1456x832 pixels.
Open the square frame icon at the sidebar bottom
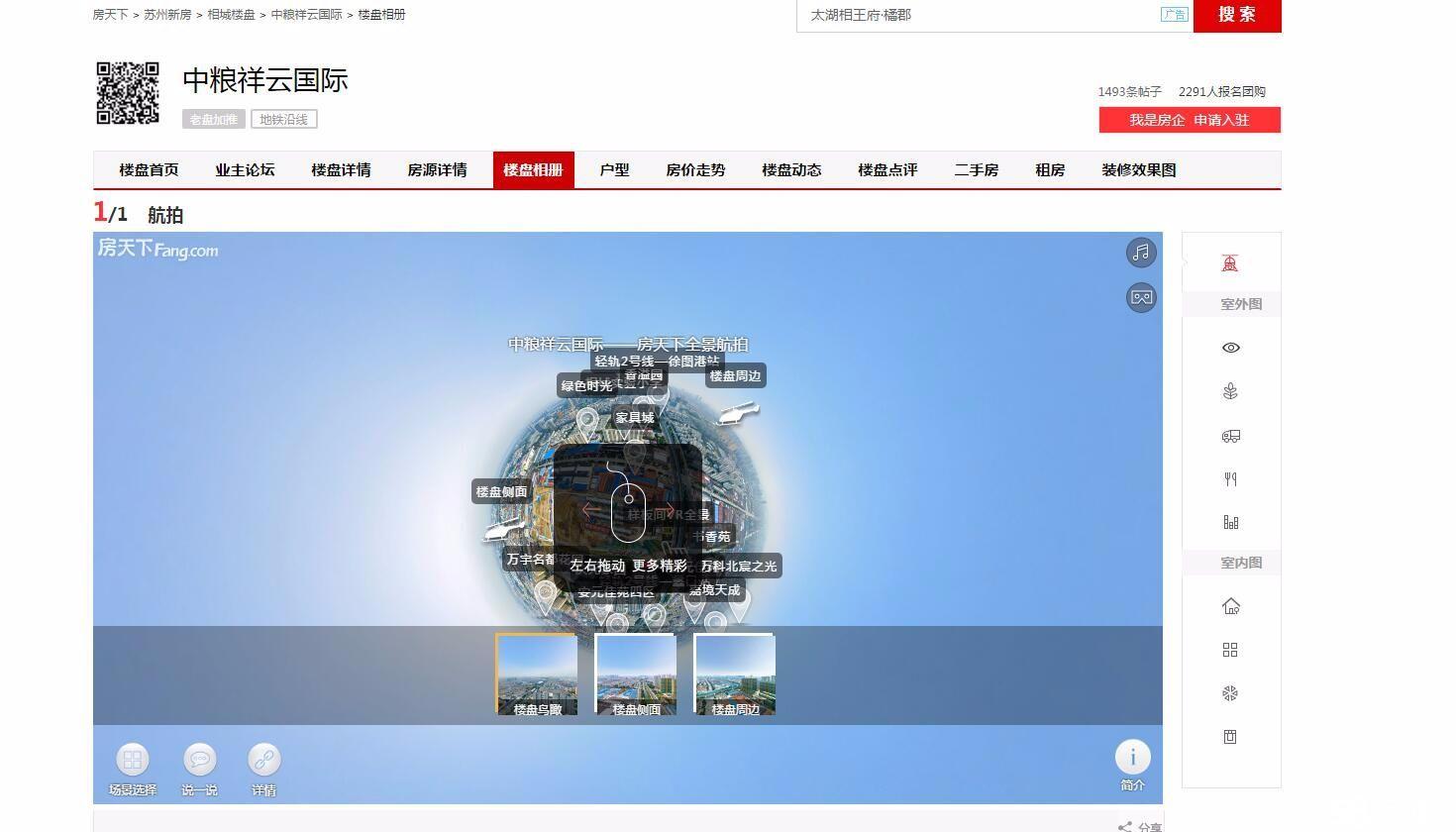pos(1230,737)
